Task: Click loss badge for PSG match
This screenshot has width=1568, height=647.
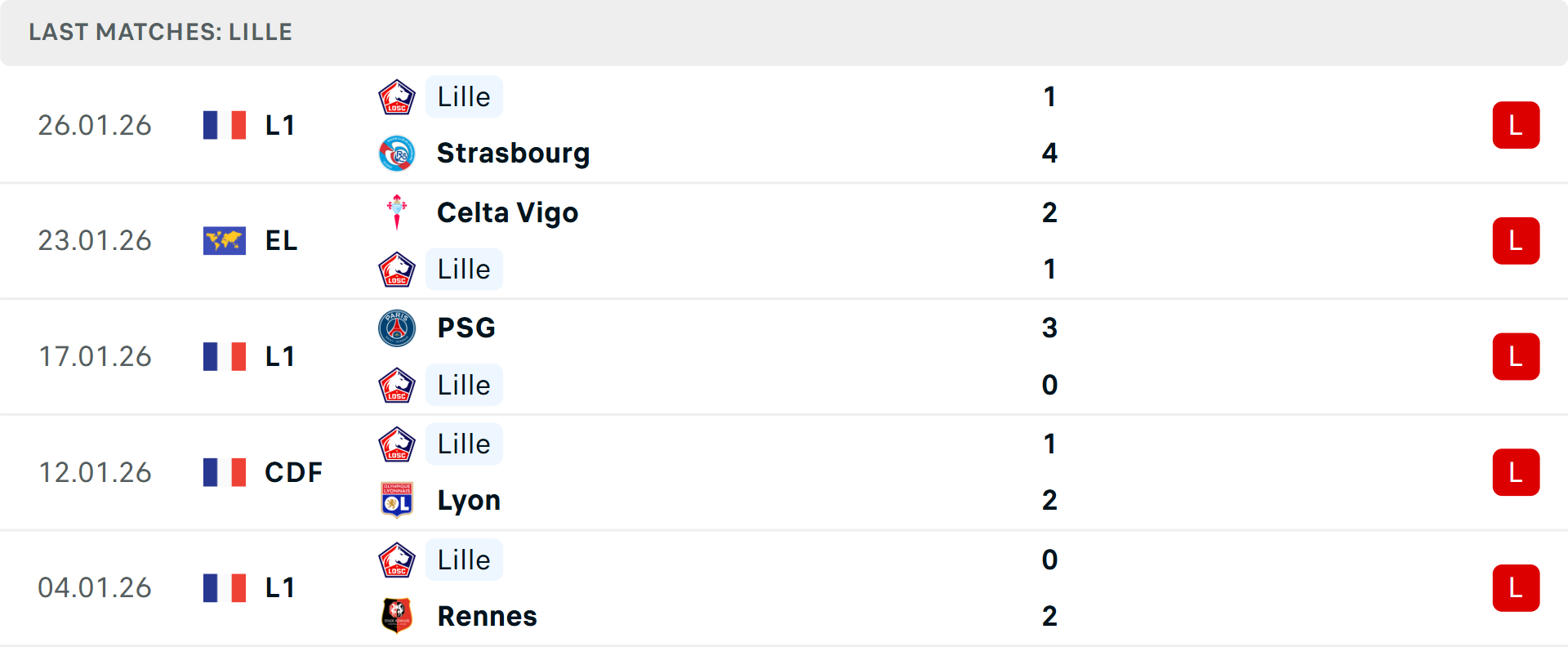Action: 1516,357
